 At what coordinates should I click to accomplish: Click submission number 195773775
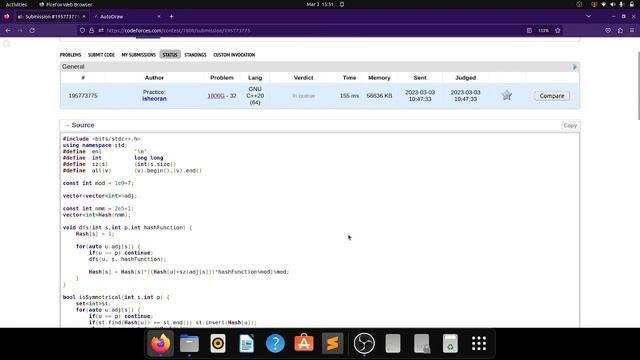(x=83, y=96)
